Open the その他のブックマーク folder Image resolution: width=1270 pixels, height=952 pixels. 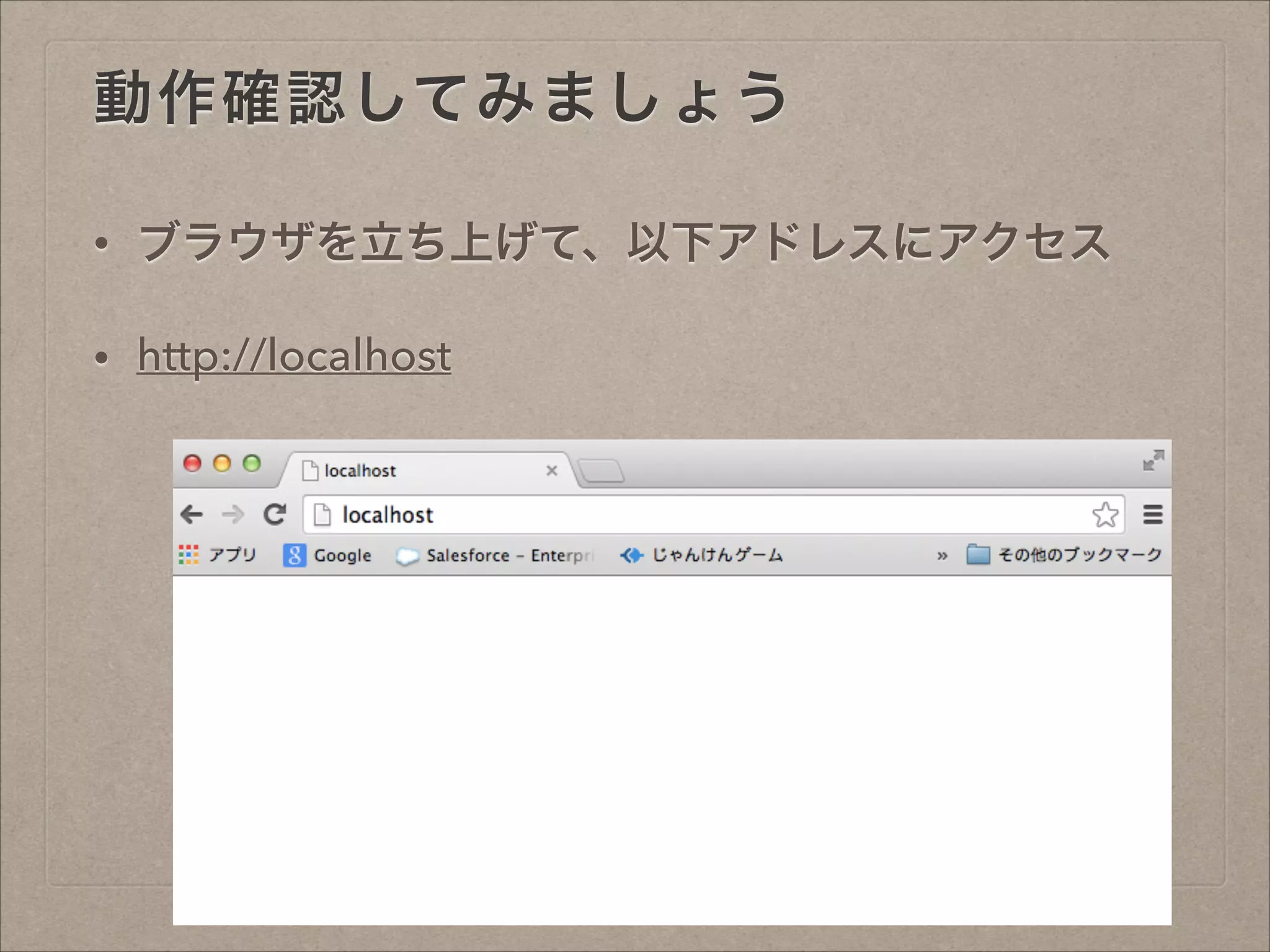(1064, 554)
